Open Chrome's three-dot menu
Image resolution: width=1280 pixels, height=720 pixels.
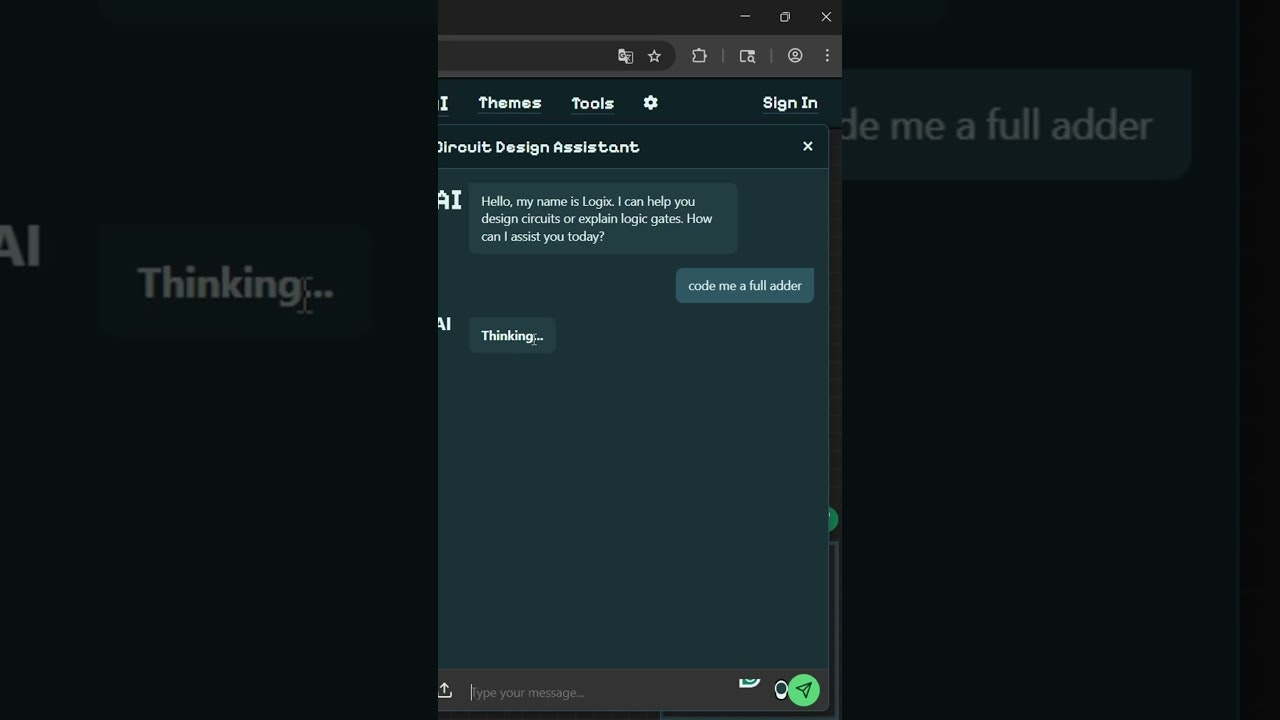pyautogui.click(x=827, y=56)
